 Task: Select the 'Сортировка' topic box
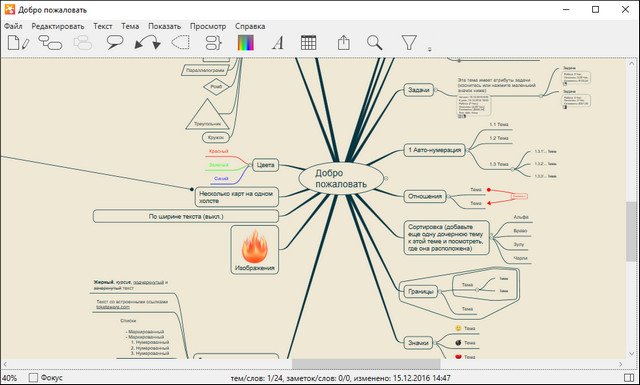pos(447,238)
